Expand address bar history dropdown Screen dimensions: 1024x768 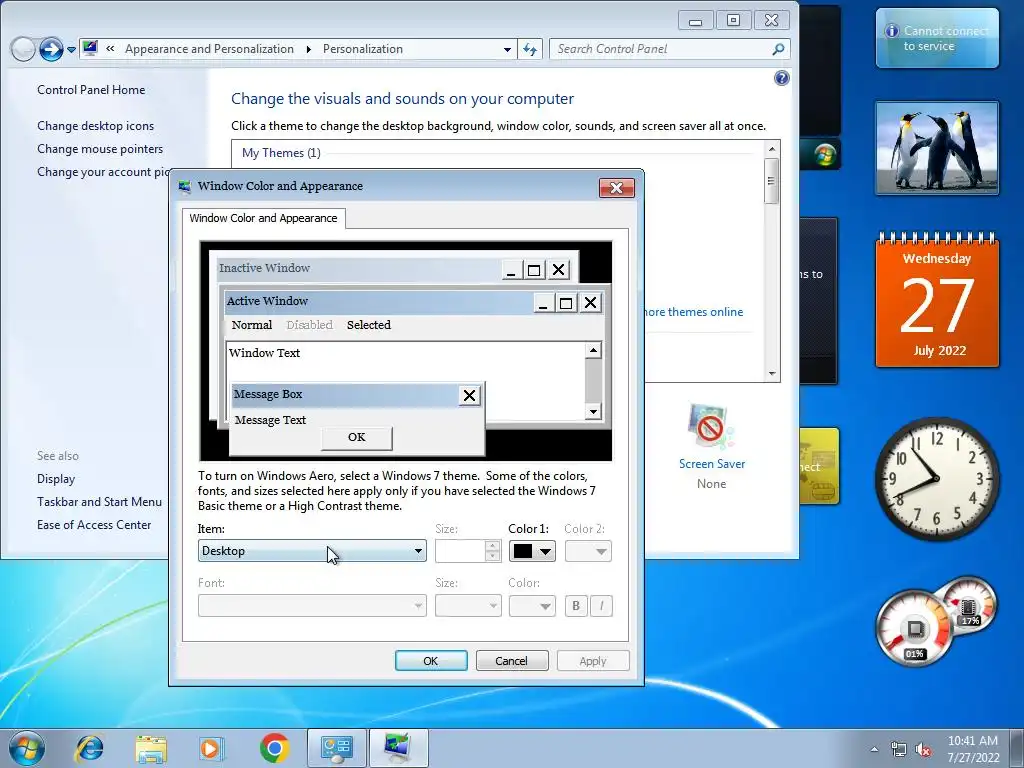pyautogui.click(x=507, y=50)
